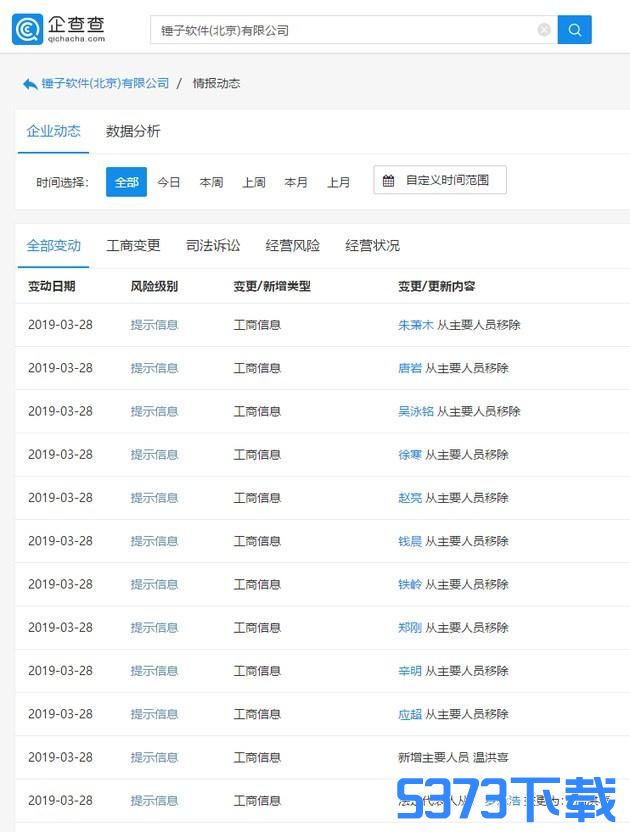Click 提示信息 in the 郑刚 row
Viewport: 630px width, 832px height.
[x=154, y=628]
